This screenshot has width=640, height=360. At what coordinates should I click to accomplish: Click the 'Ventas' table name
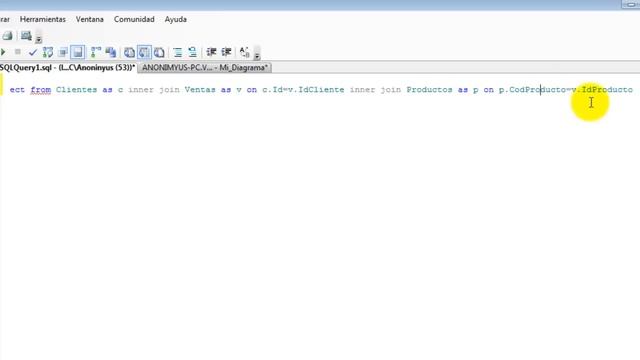200,90
